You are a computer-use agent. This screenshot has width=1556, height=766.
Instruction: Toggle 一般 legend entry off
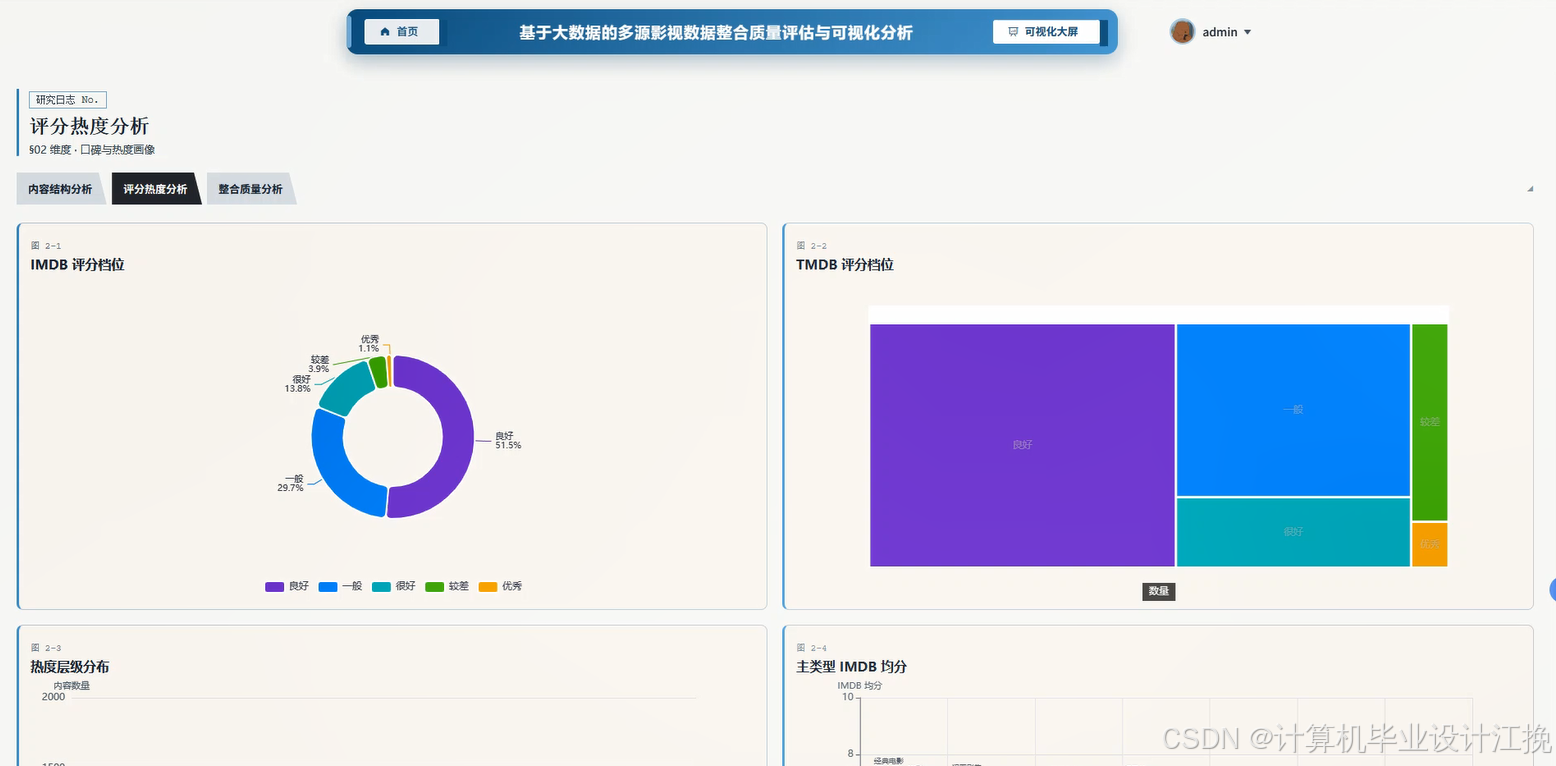tap(340, 586)
